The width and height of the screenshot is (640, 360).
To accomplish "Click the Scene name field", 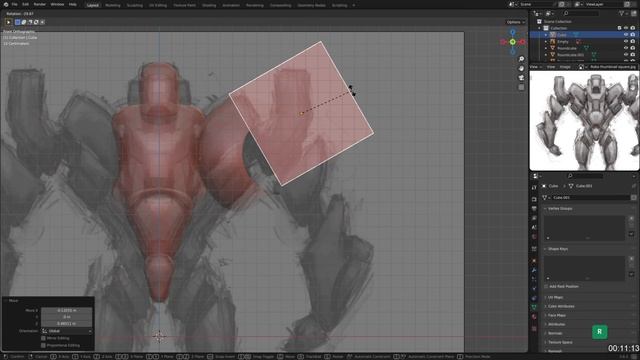I will click(537, 4).
